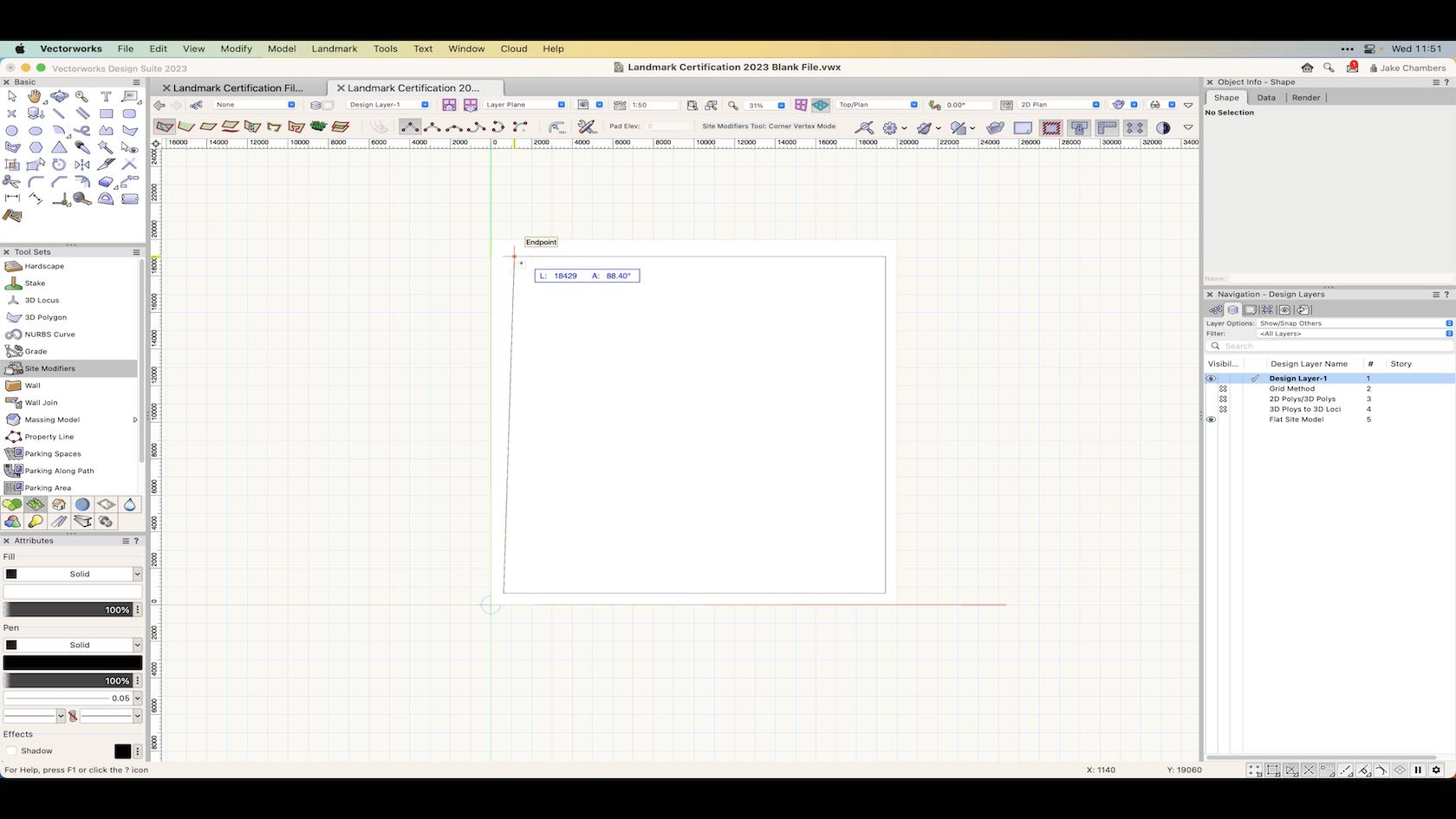
Task: Hide the Flat Site Model layer
Action: click(1212, 419)
